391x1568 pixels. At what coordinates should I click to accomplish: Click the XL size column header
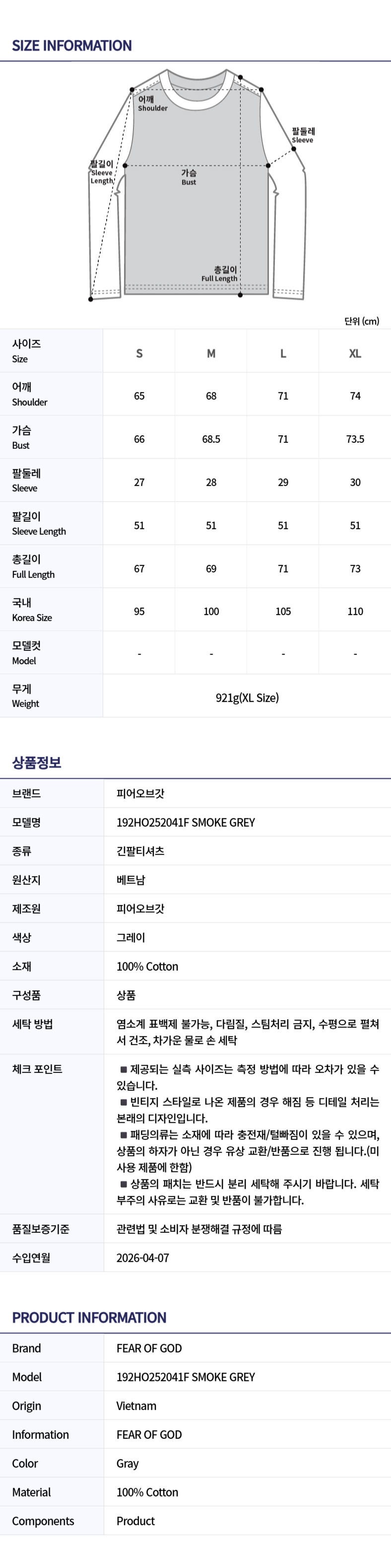[355, 353]
